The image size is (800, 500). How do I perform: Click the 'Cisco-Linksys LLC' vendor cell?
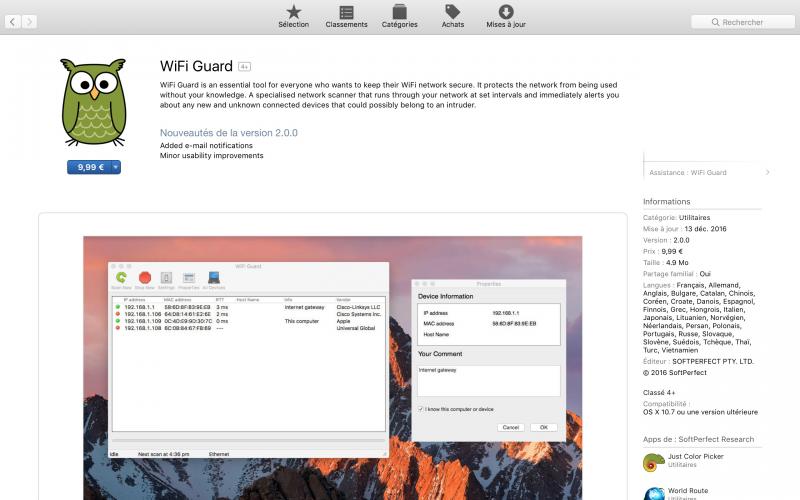(358, 307)
